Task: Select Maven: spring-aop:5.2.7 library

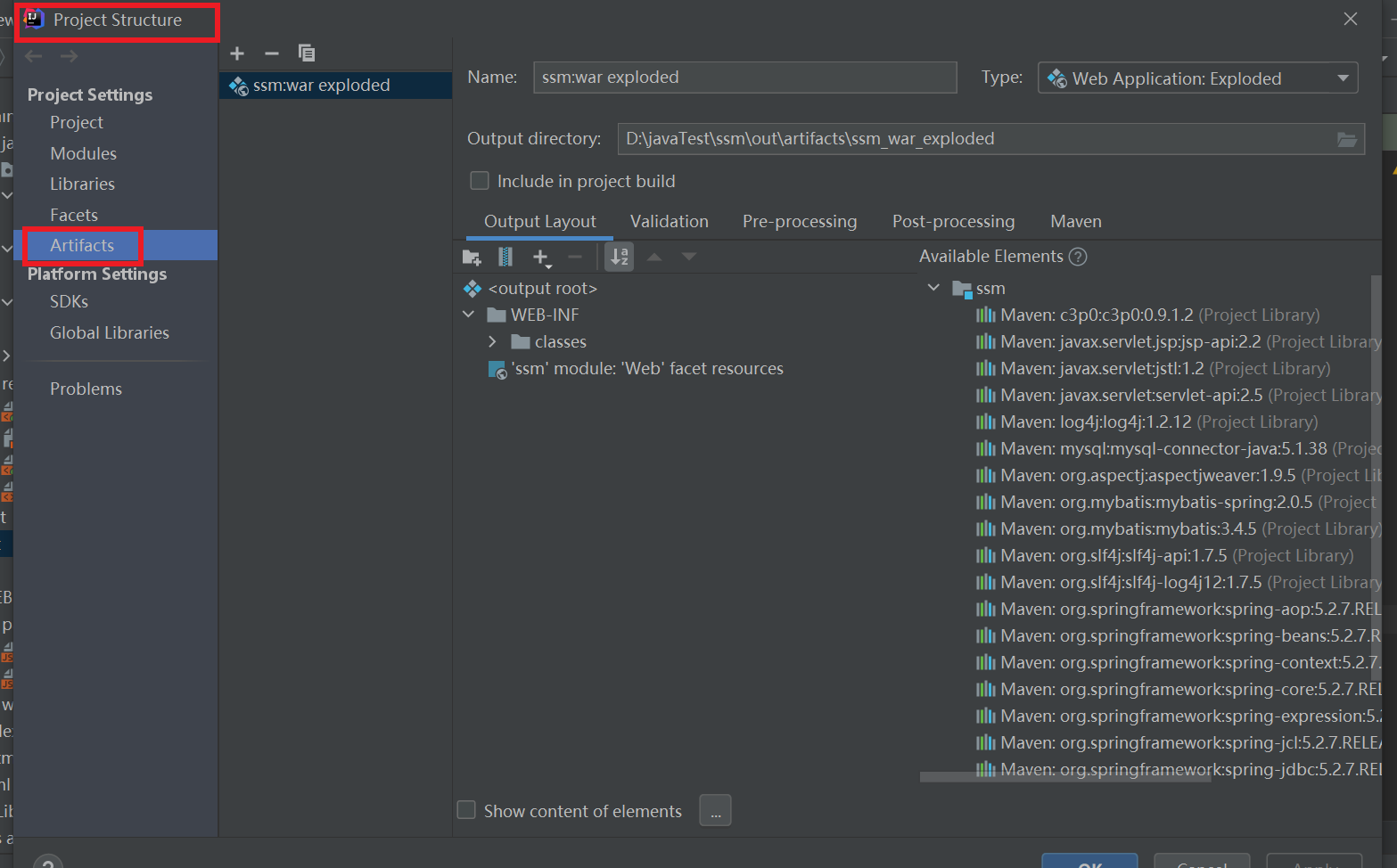Action: click(1179, 609)
